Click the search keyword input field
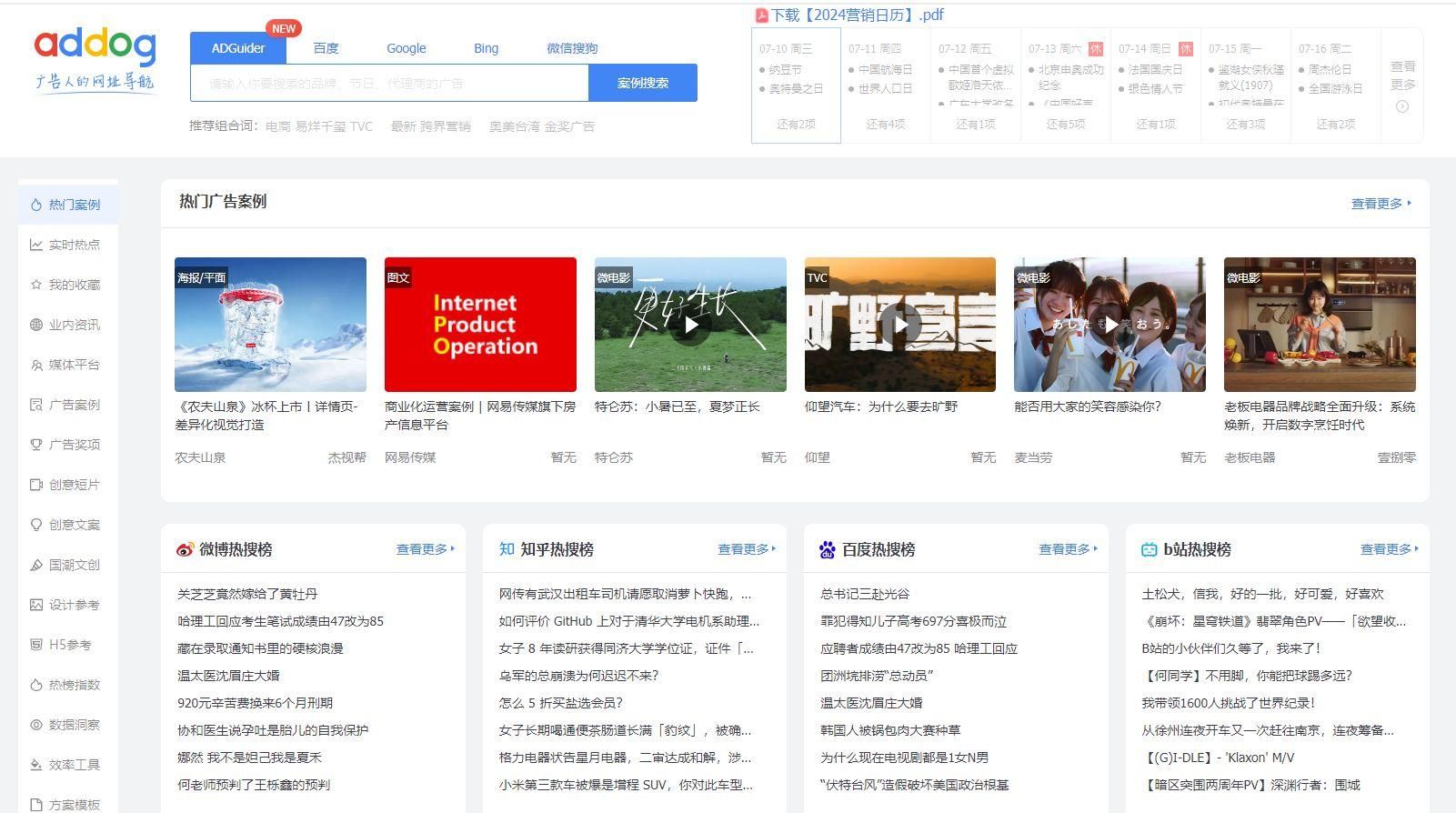 pos(389,83)
